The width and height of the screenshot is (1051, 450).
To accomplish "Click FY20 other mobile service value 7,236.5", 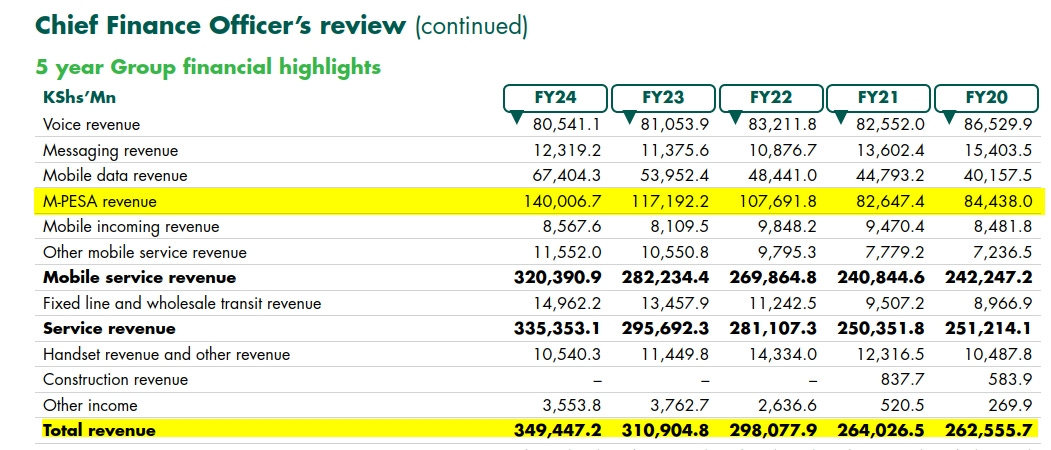I will point(1003,253).
